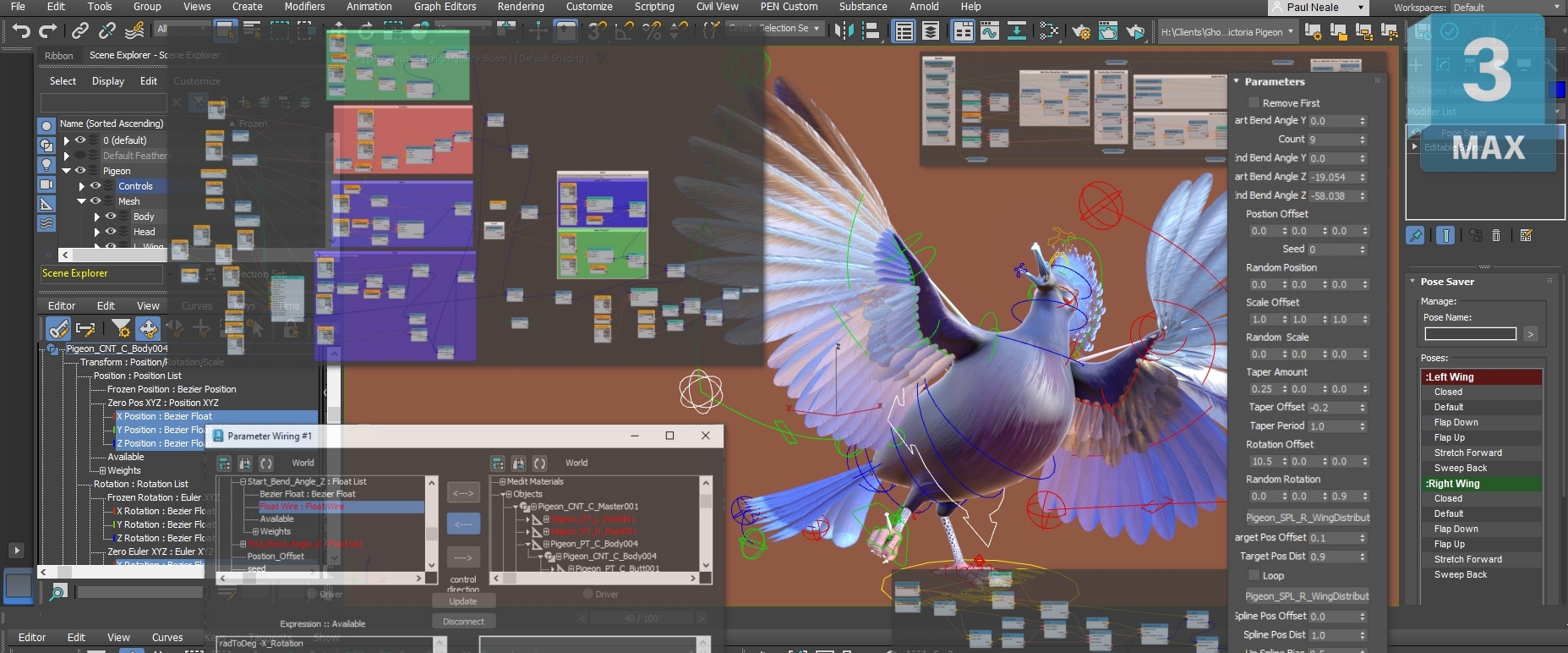Open the Rendering menu
The width and height of the screenshot is (1568, 653).
click(x=520, y=7)
